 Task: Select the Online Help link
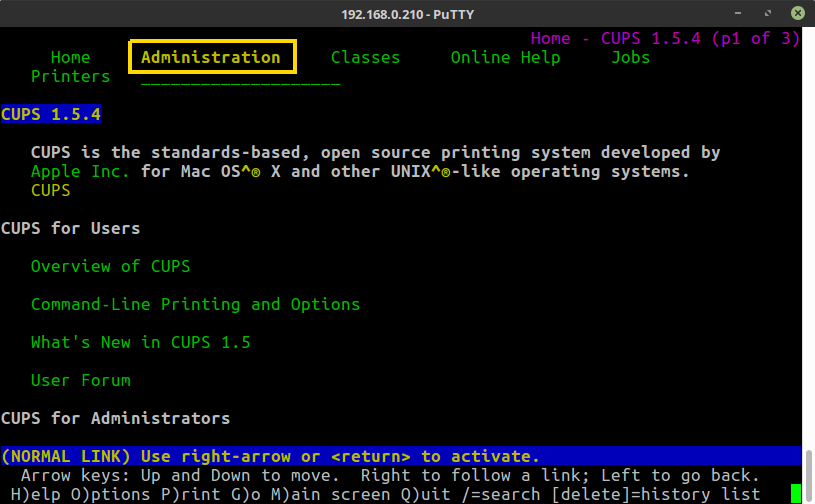505,57
